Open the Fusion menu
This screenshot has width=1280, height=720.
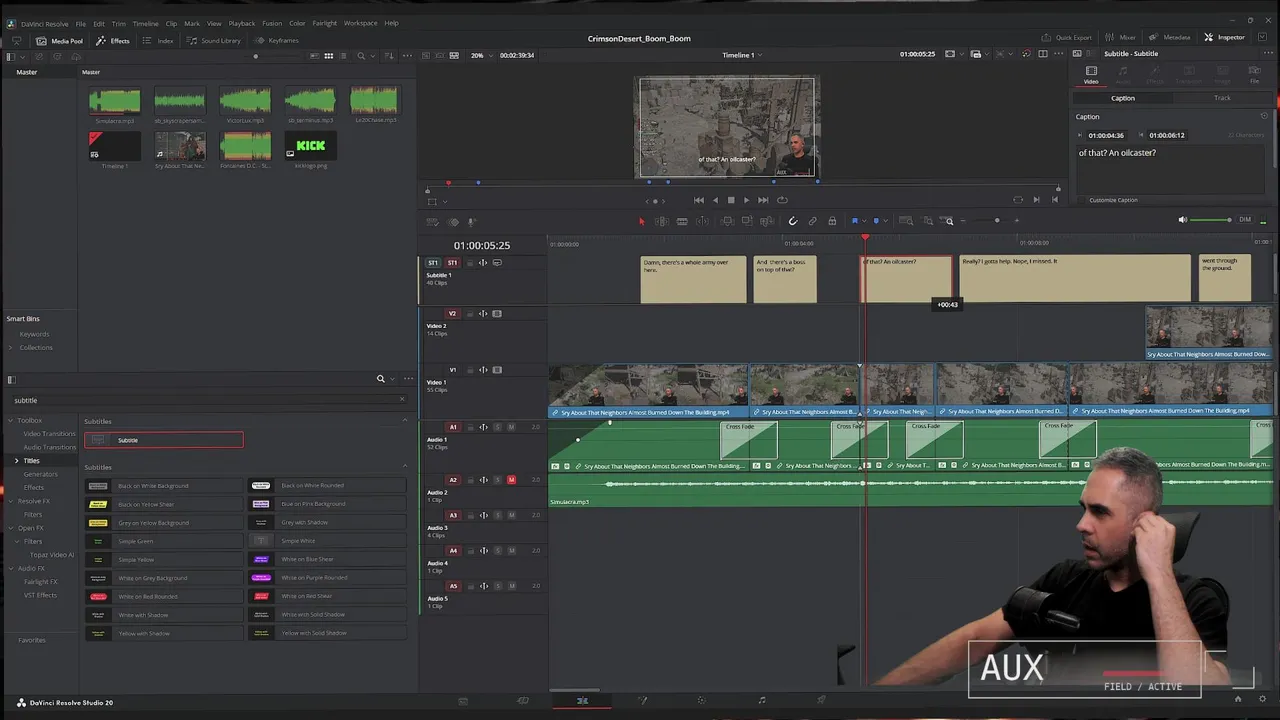pos(272,23)
